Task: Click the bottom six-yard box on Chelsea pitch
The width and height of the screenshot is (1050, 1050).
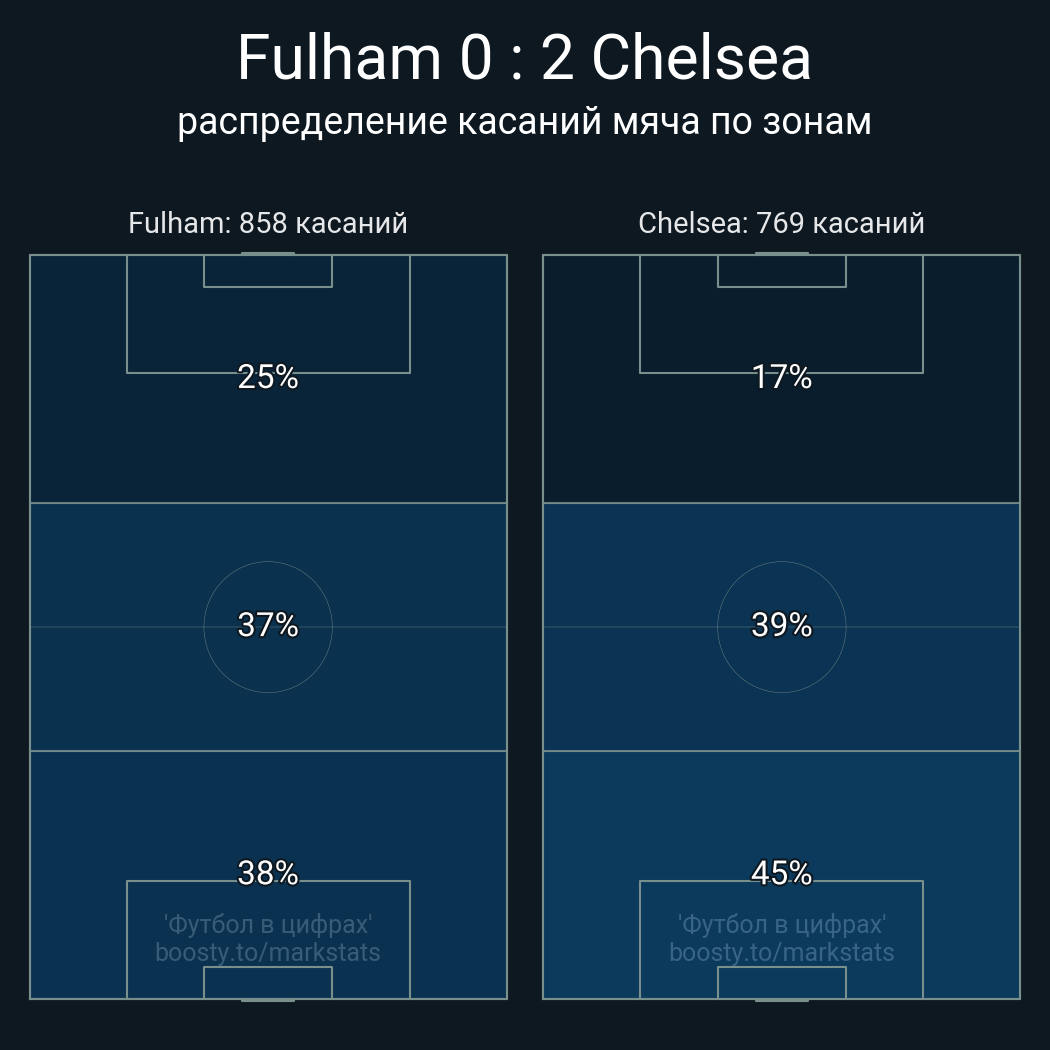Action: click(x=781, y=982)
